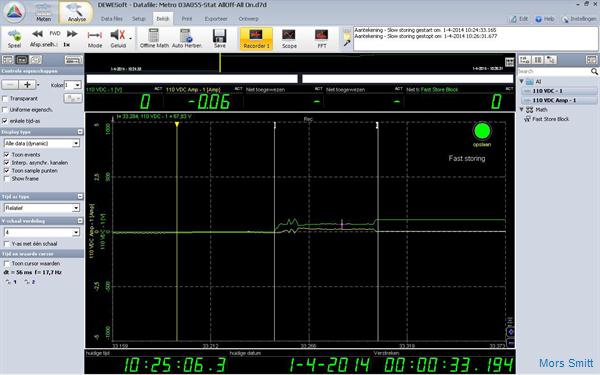The height and width of the screenshot is (375, 600).
Task: Open the Geluid dropdown arrow
Action: 130,38
